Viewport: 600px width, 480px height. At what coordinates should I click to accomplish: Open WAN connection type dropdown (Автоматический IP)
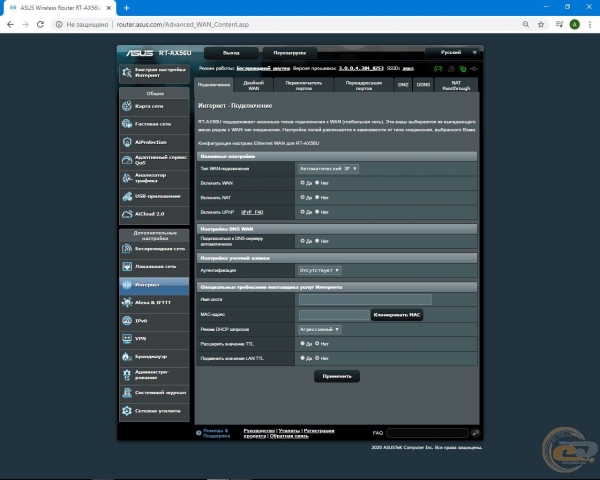pos(328,168)
